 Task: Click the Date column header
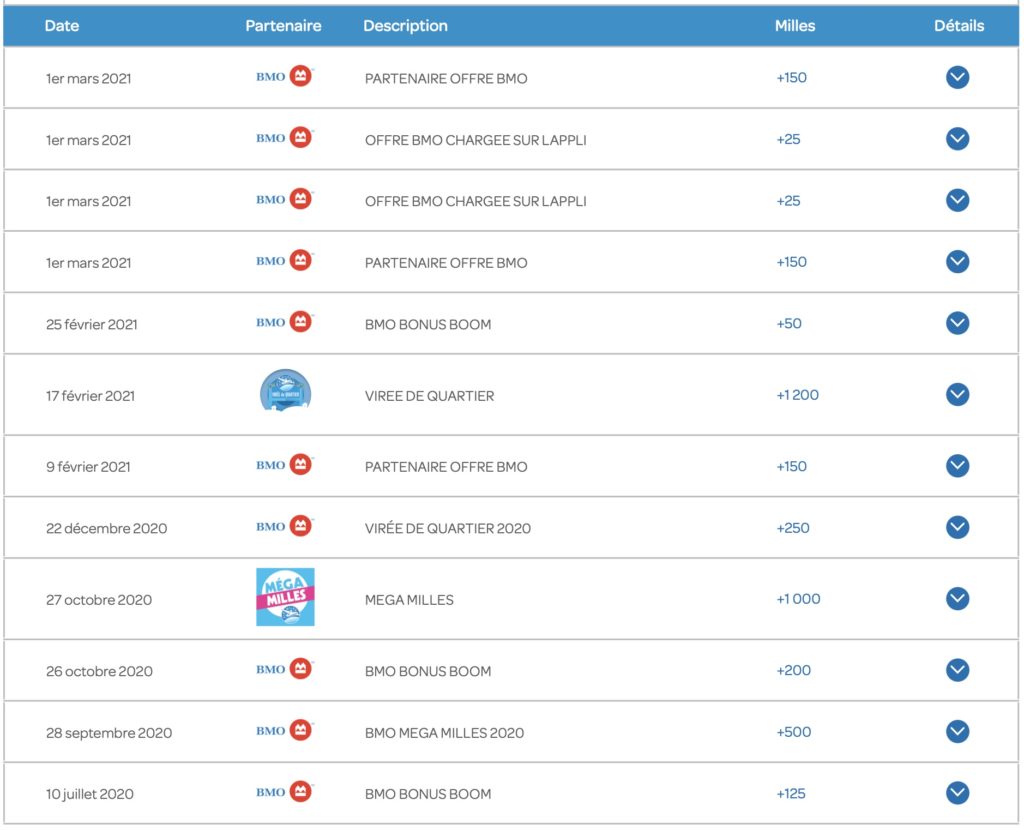[x=62, y=26]
